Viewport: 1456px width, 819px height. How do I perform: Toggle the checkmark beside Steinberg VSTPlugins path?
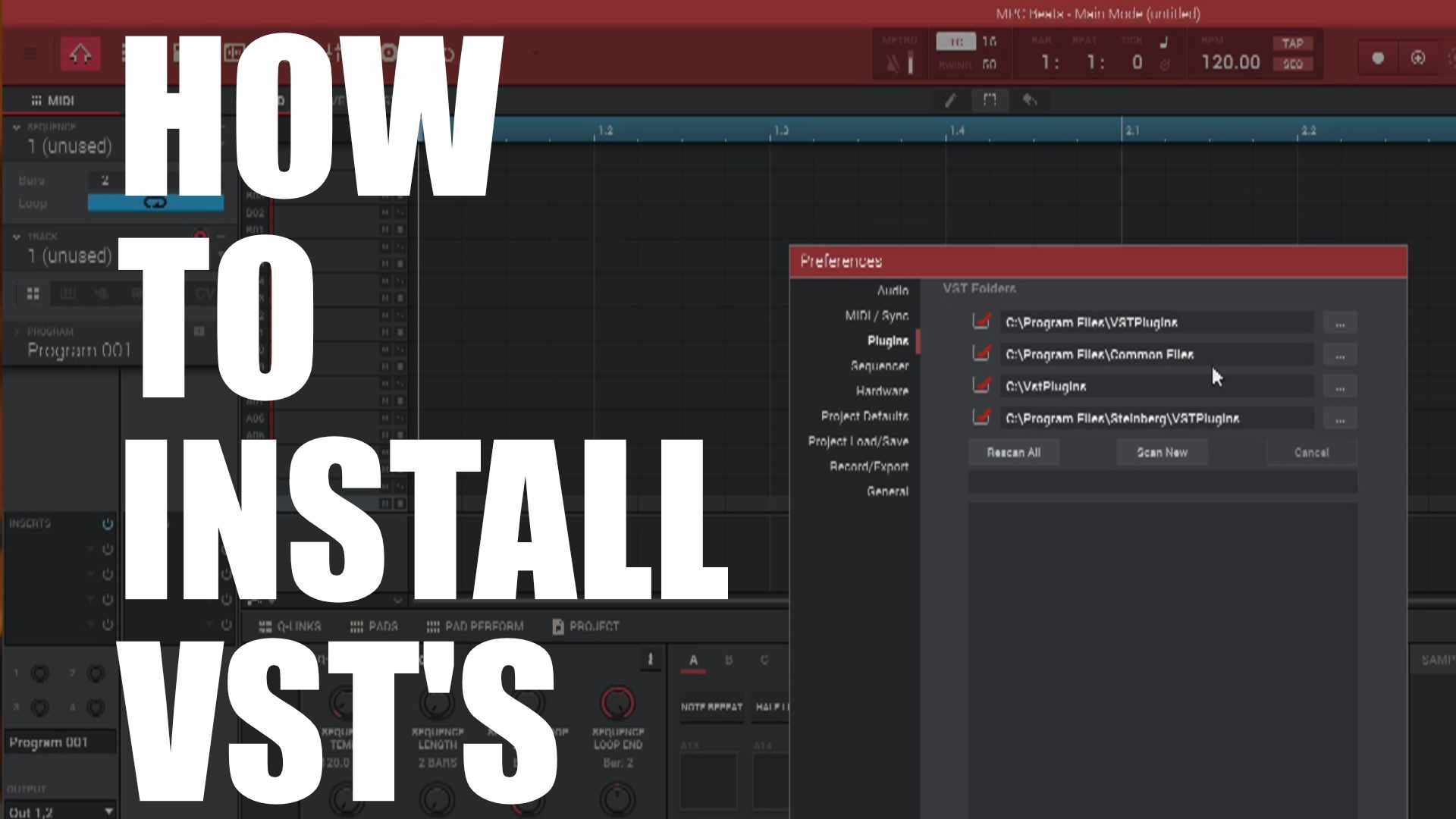(981, 418)
